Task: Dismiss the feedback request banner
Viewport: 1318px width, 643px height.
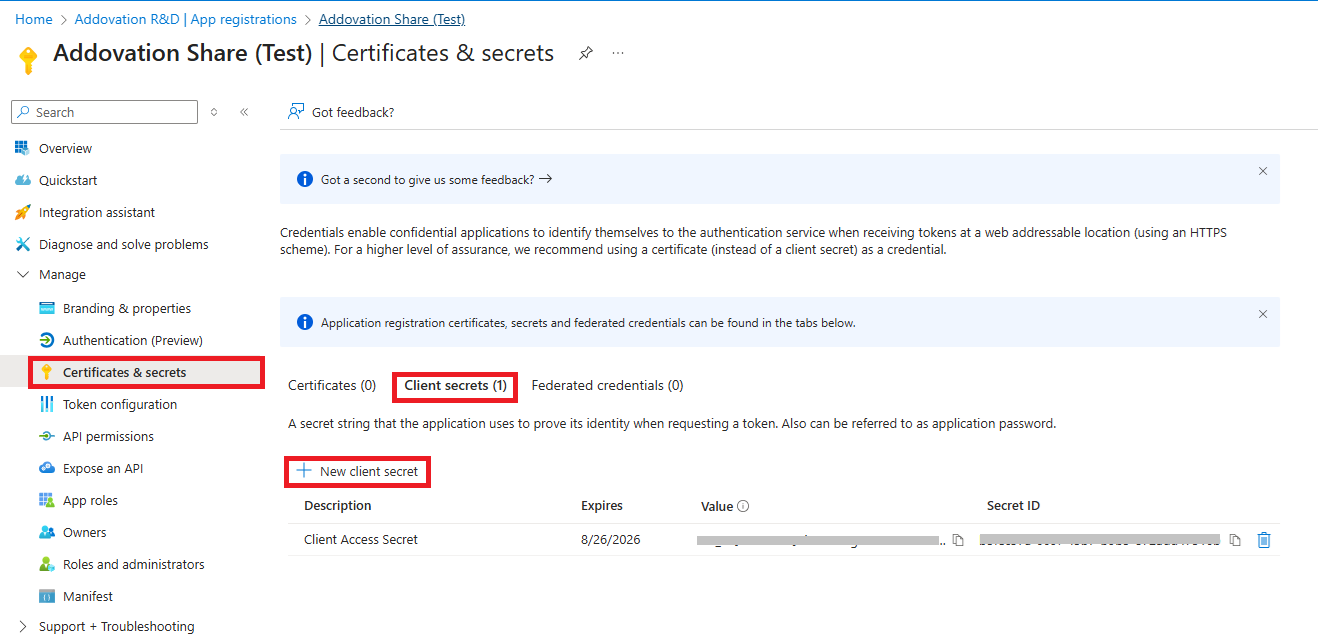Action: click(1262, 171)
